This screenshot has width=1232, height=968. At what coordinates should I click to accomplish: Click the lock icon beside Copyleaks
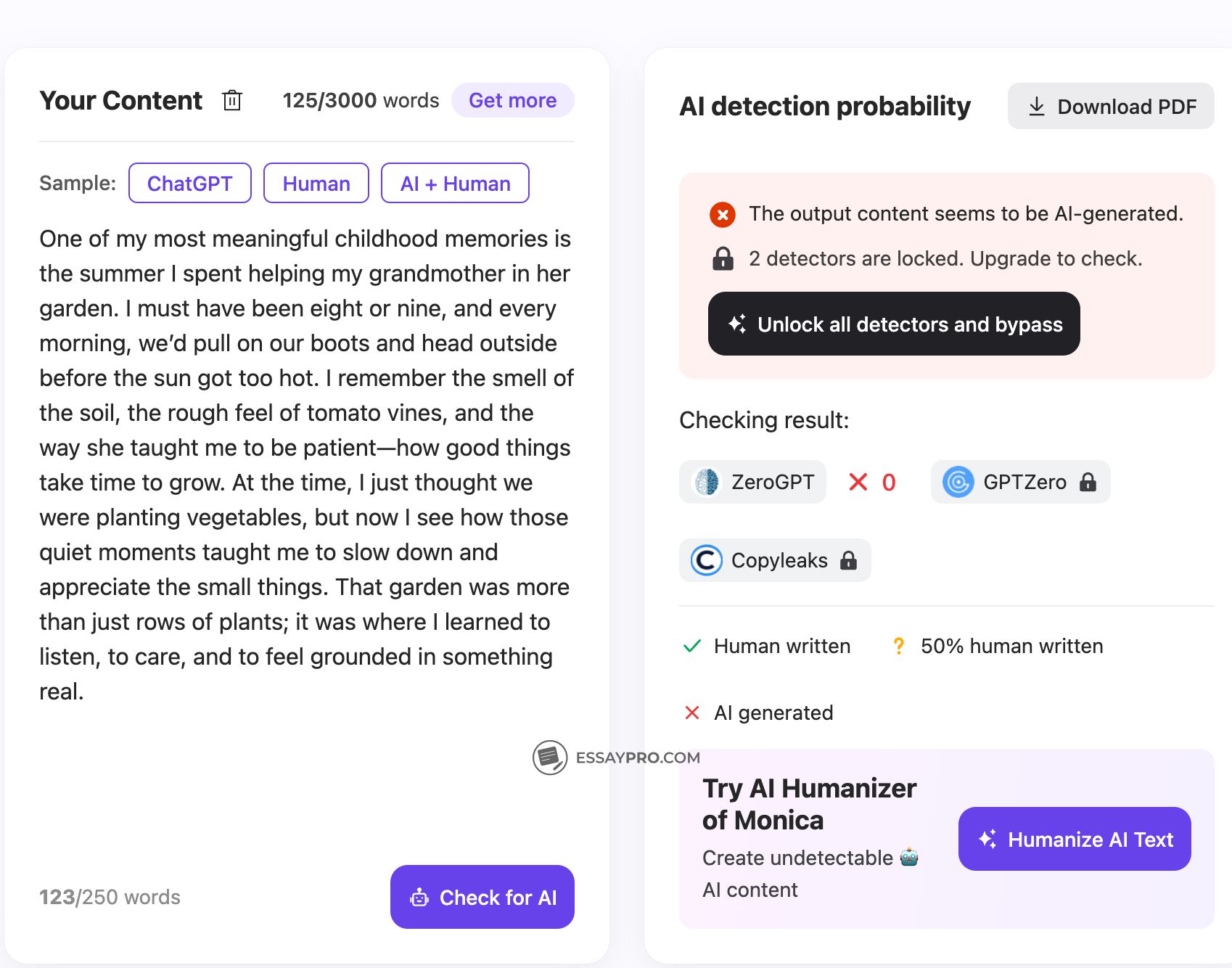(x=848, y=560)
